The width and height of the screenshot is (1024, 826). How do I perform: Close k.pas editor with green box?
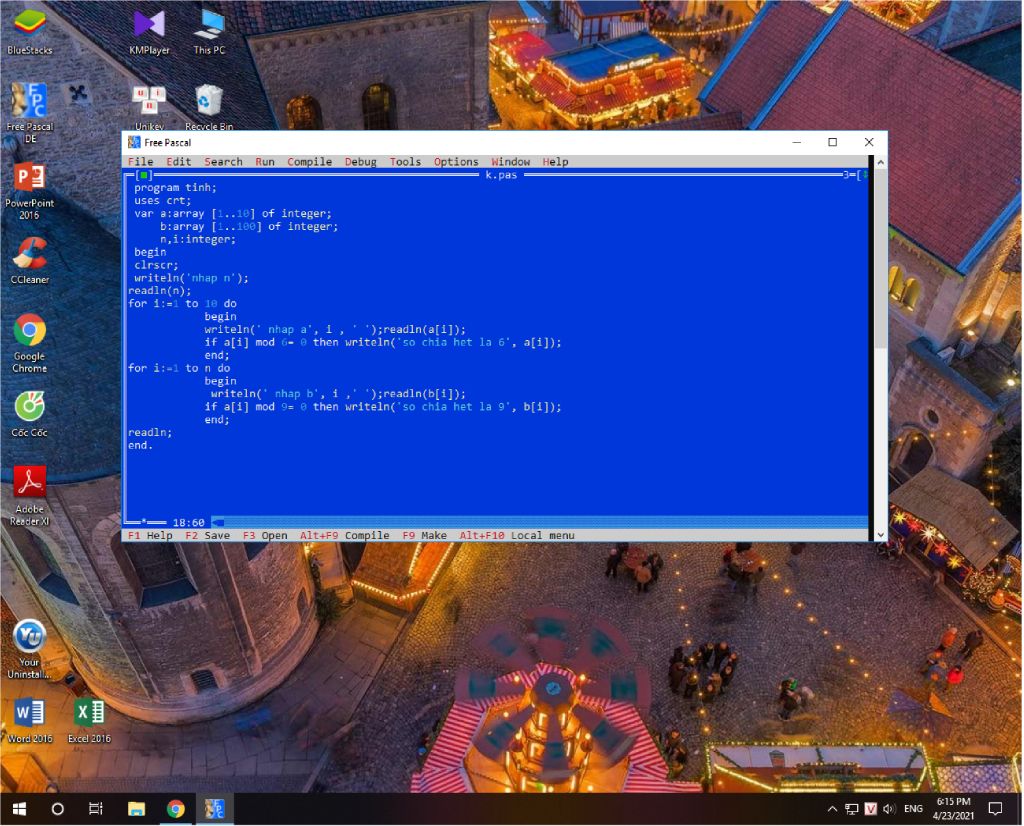click(x=144, y=175)
